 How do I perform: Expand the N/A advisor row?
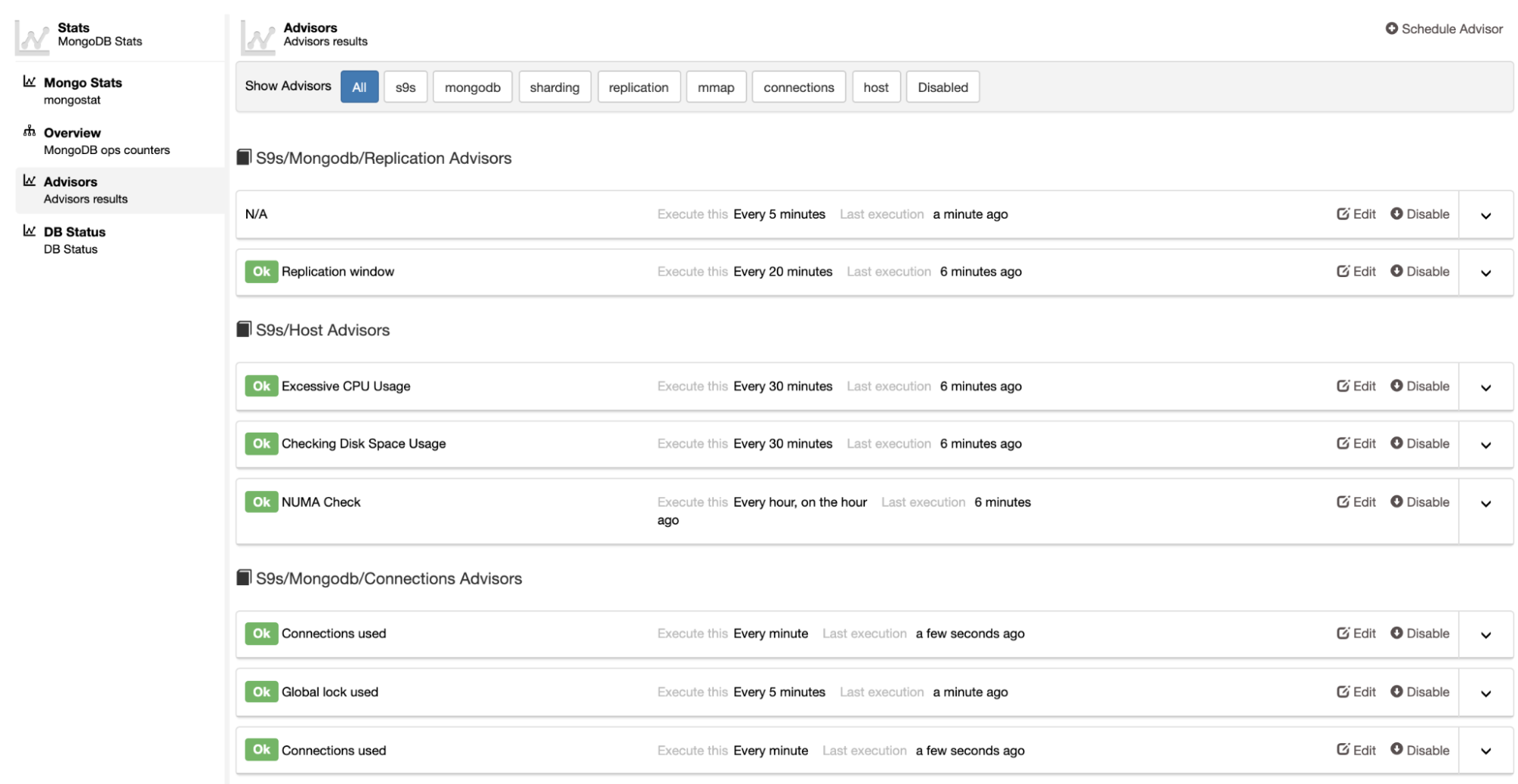tap(1486, 216)
